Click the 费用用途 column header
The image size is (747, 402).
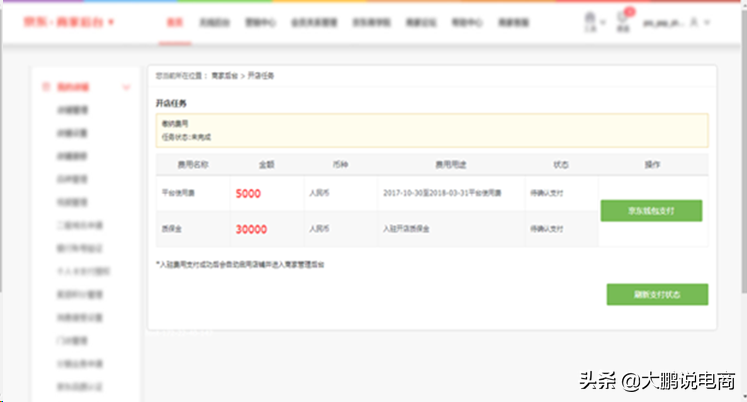click(451, 164)
